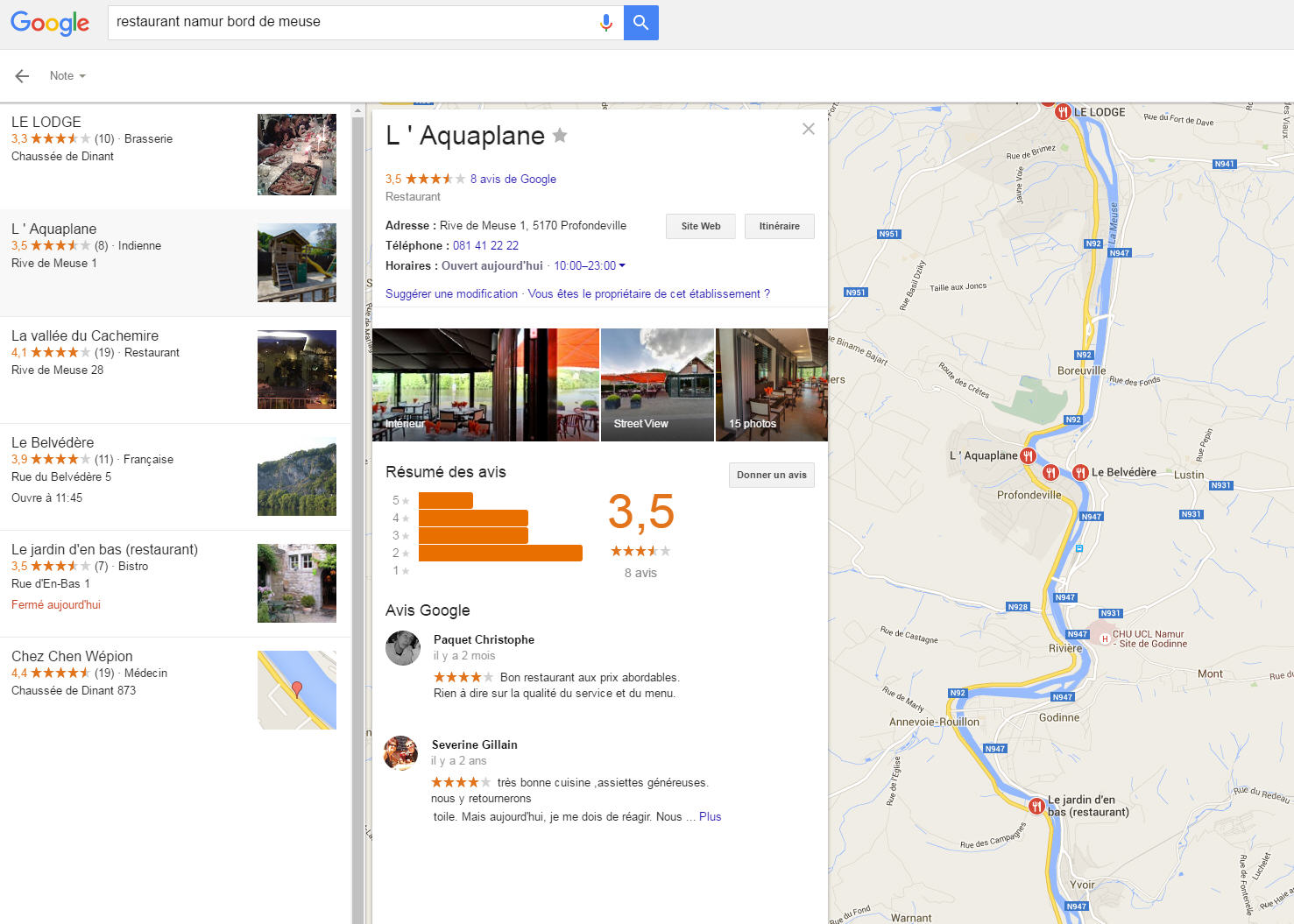This screenshot has width=1294, height=924.
Task: Open Severine Gillain's profile picture
Action: pyautogui.click(x=400, y=753)
